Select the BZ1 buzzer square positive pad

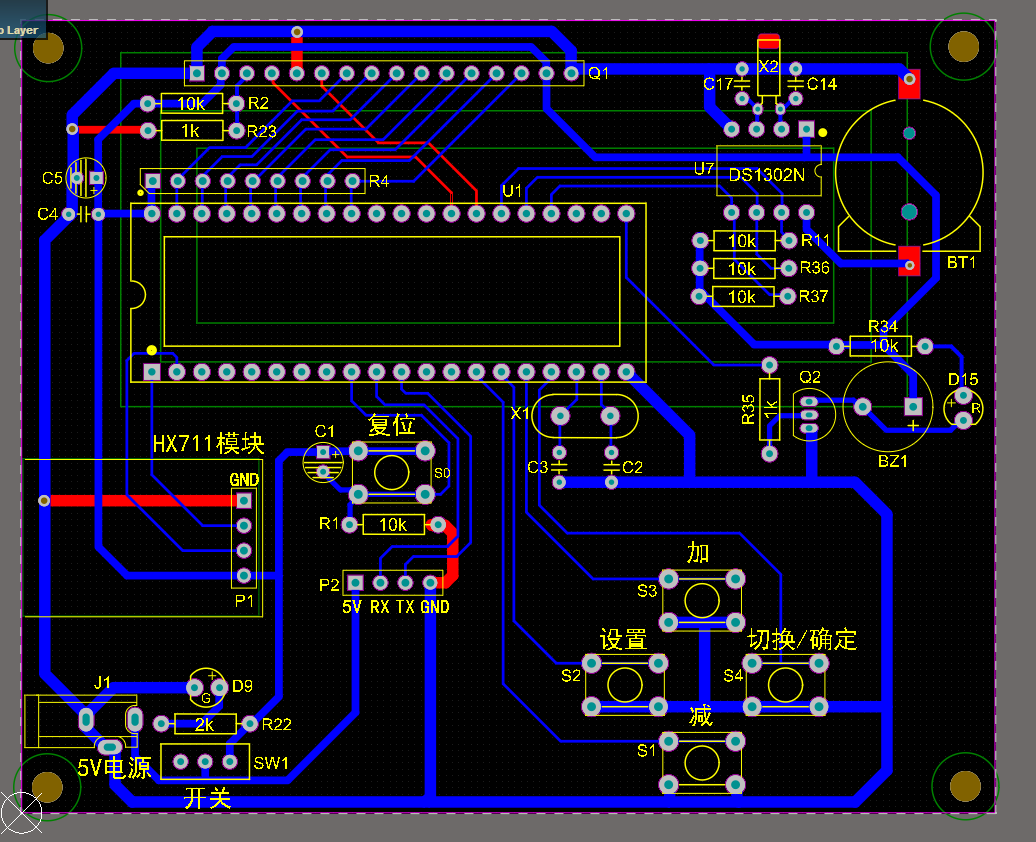coord(913,406)
